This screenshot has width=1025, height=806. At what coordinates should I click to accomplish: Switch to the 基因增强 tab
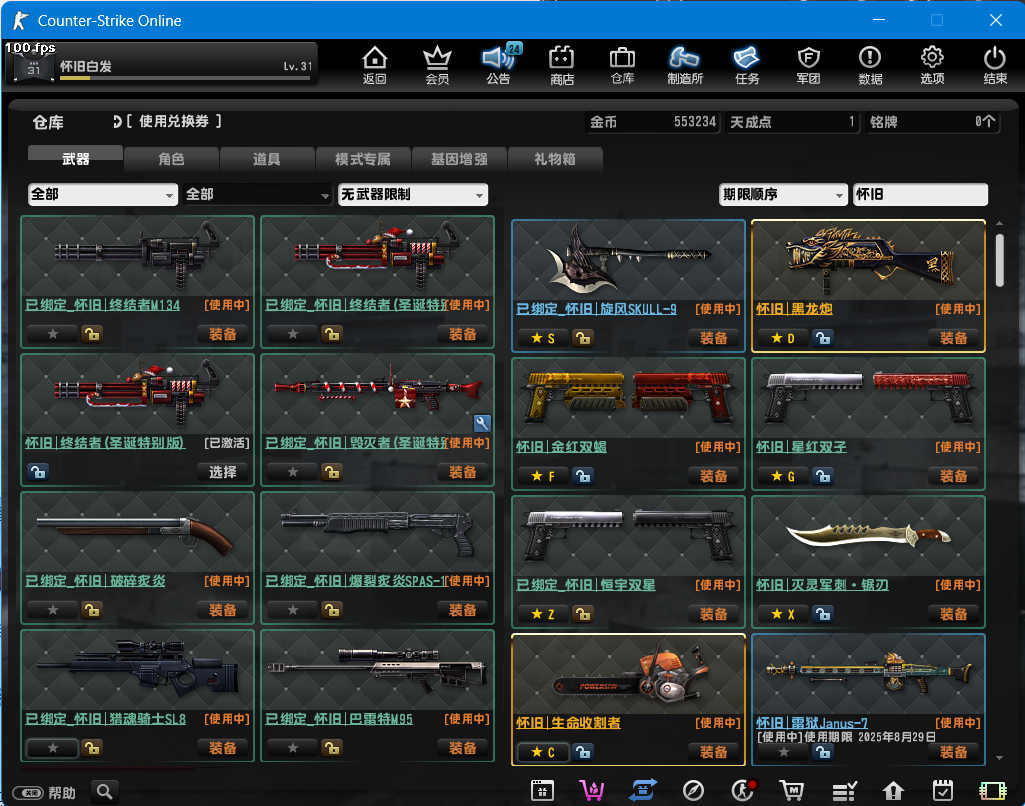point(459,158)
